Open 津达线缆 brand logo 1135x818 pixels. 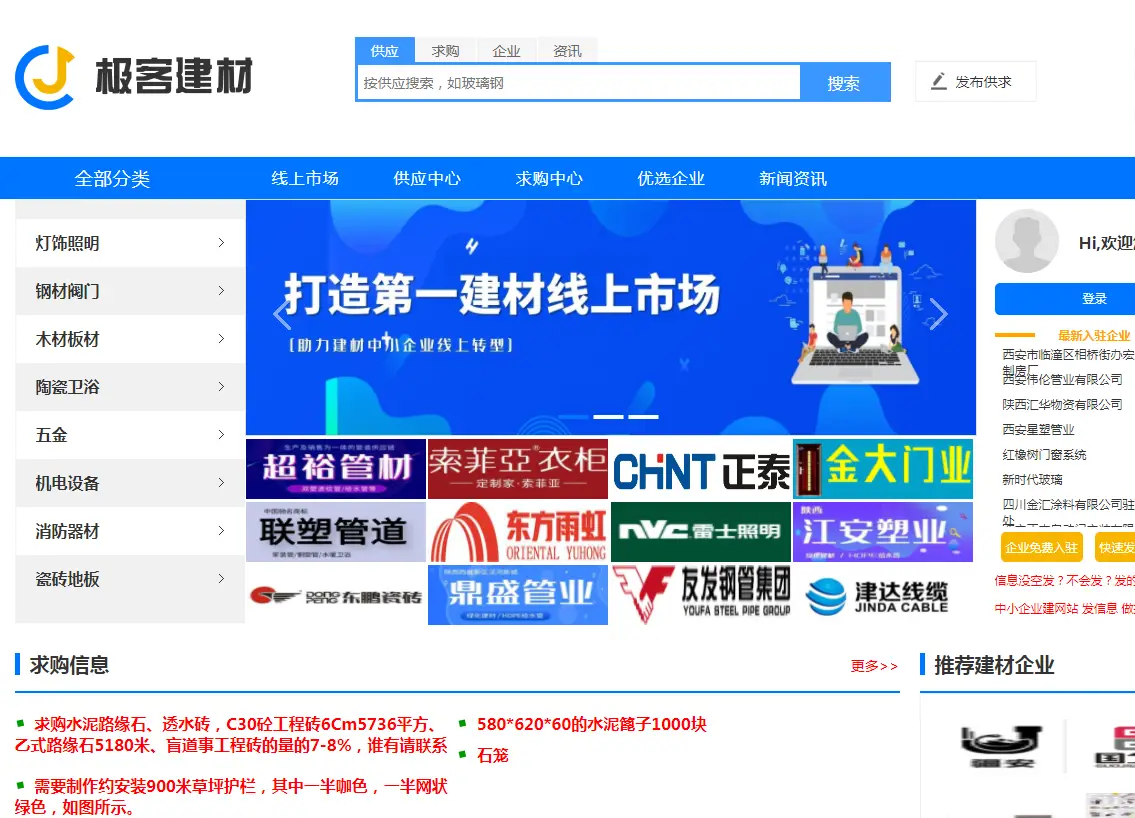click(883, 595)
